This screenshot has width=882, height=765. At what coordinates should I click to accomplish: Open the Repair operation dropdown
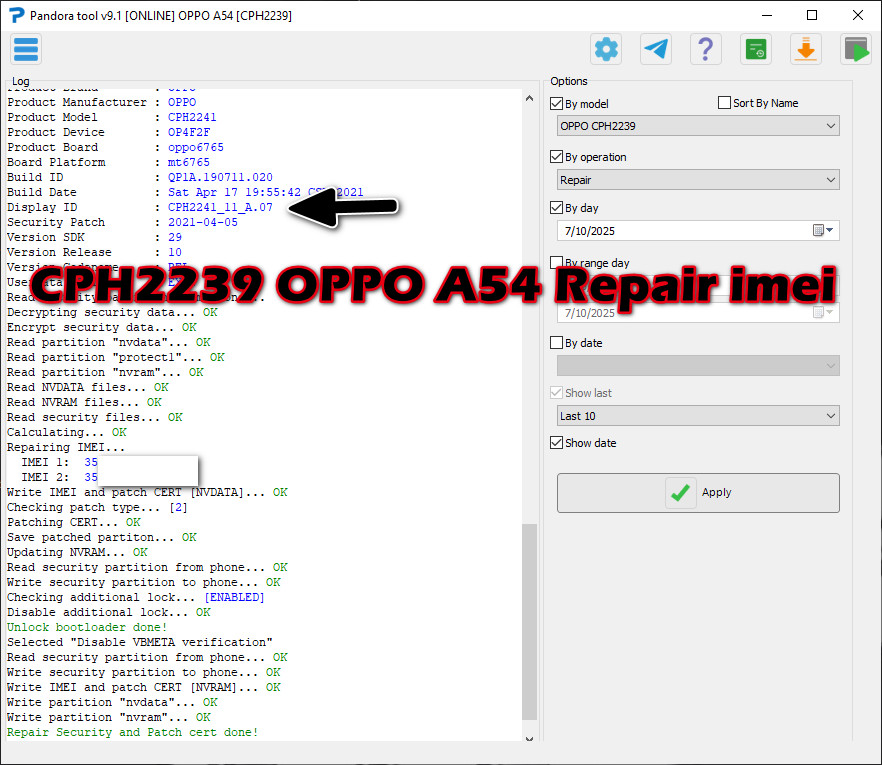pyautogui.click(x=698, y=180)
